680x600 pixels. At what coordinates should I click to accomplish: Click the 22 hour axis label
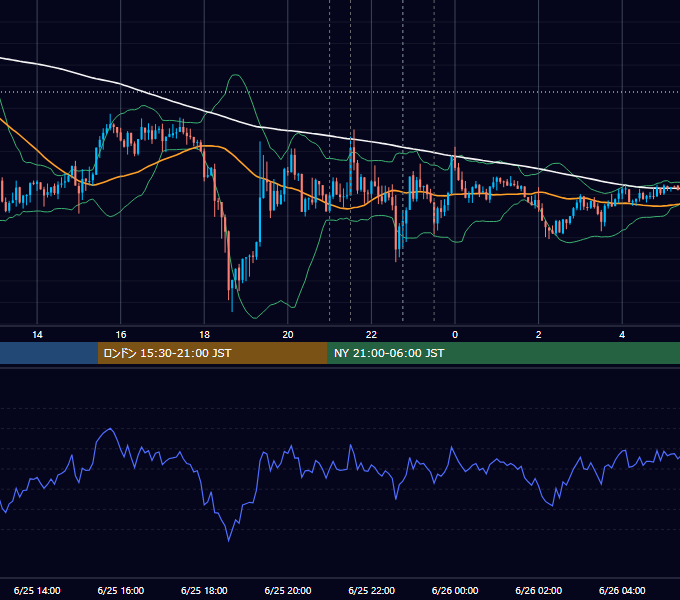click(371, 335)
